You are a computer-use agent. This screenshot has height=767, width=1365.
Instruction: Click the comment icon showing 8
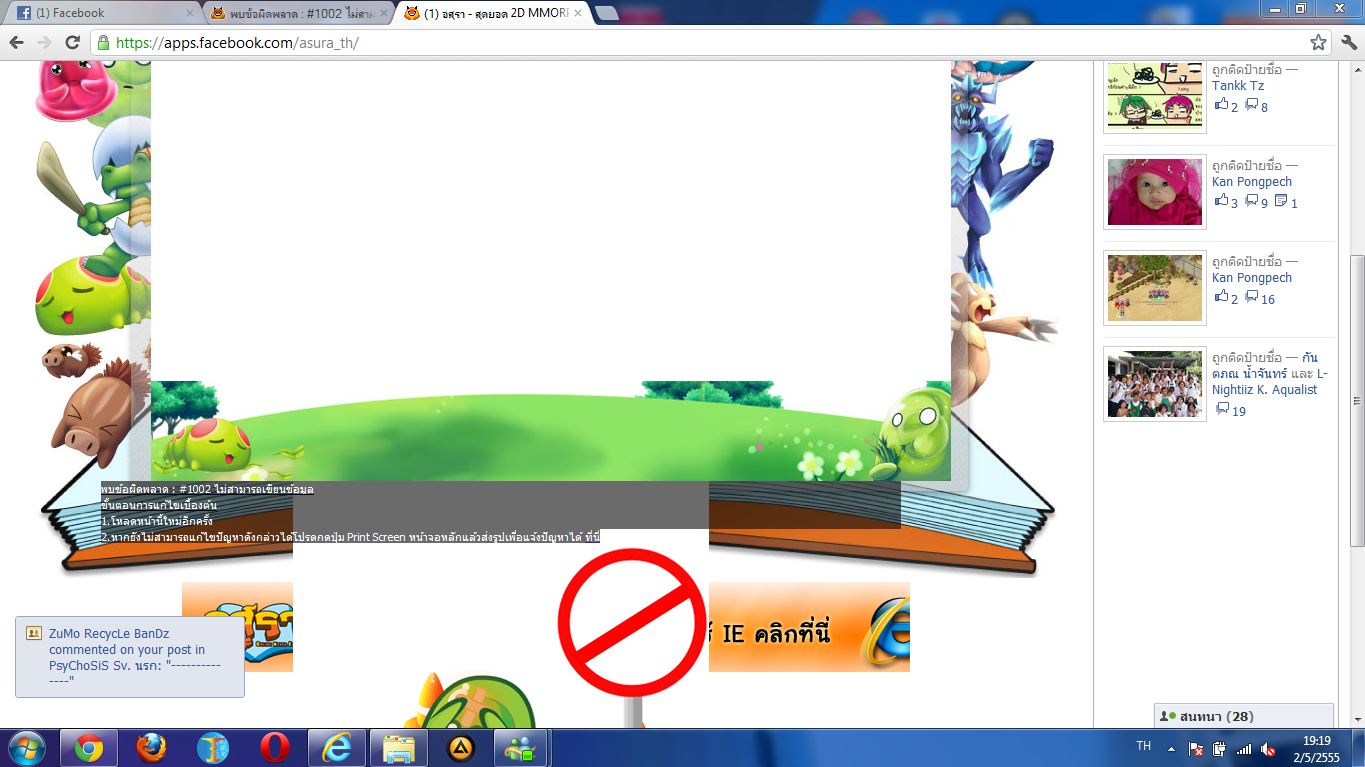[x=1251, y=105]
